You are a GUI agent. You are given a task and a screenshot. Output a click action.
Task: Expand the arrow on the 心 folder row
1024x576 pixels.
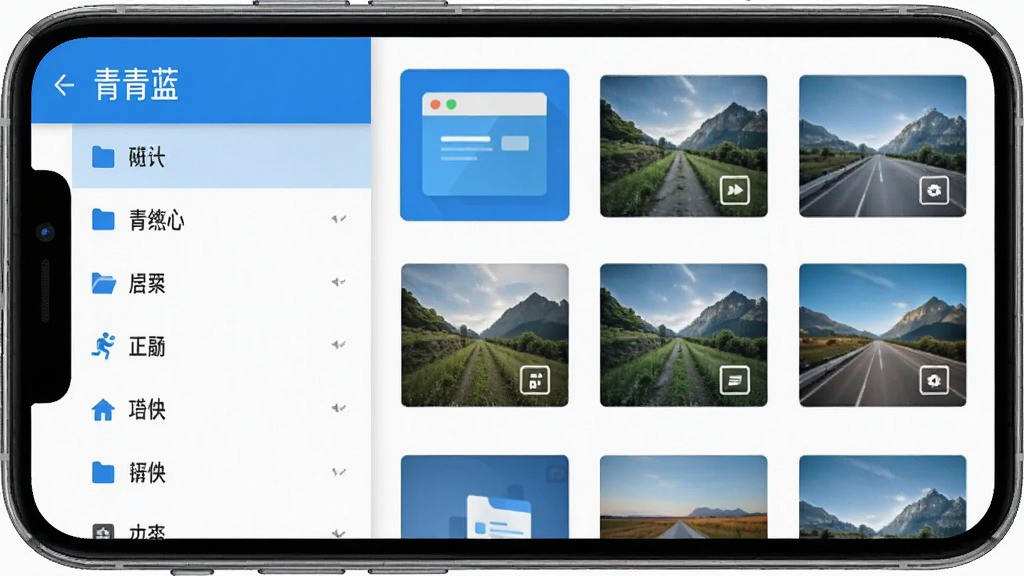click(338, 219)
